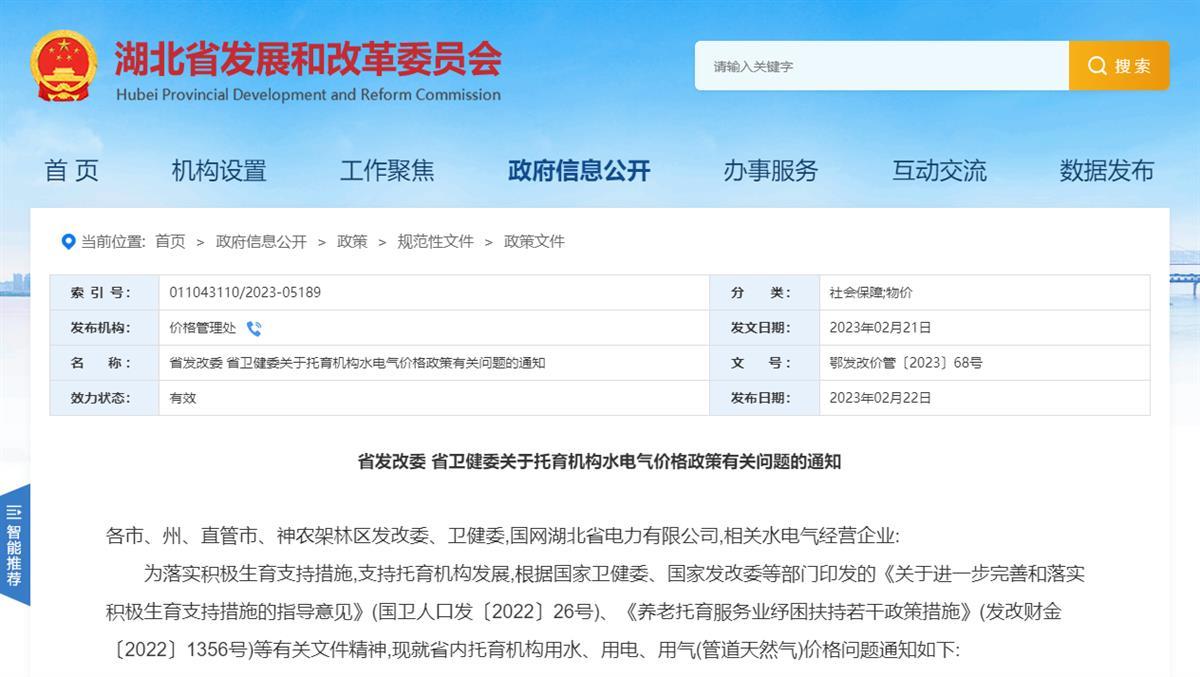Select issue date 2023年02月21日
Screen dimensions: 1200x677
(x=880, y=328)
